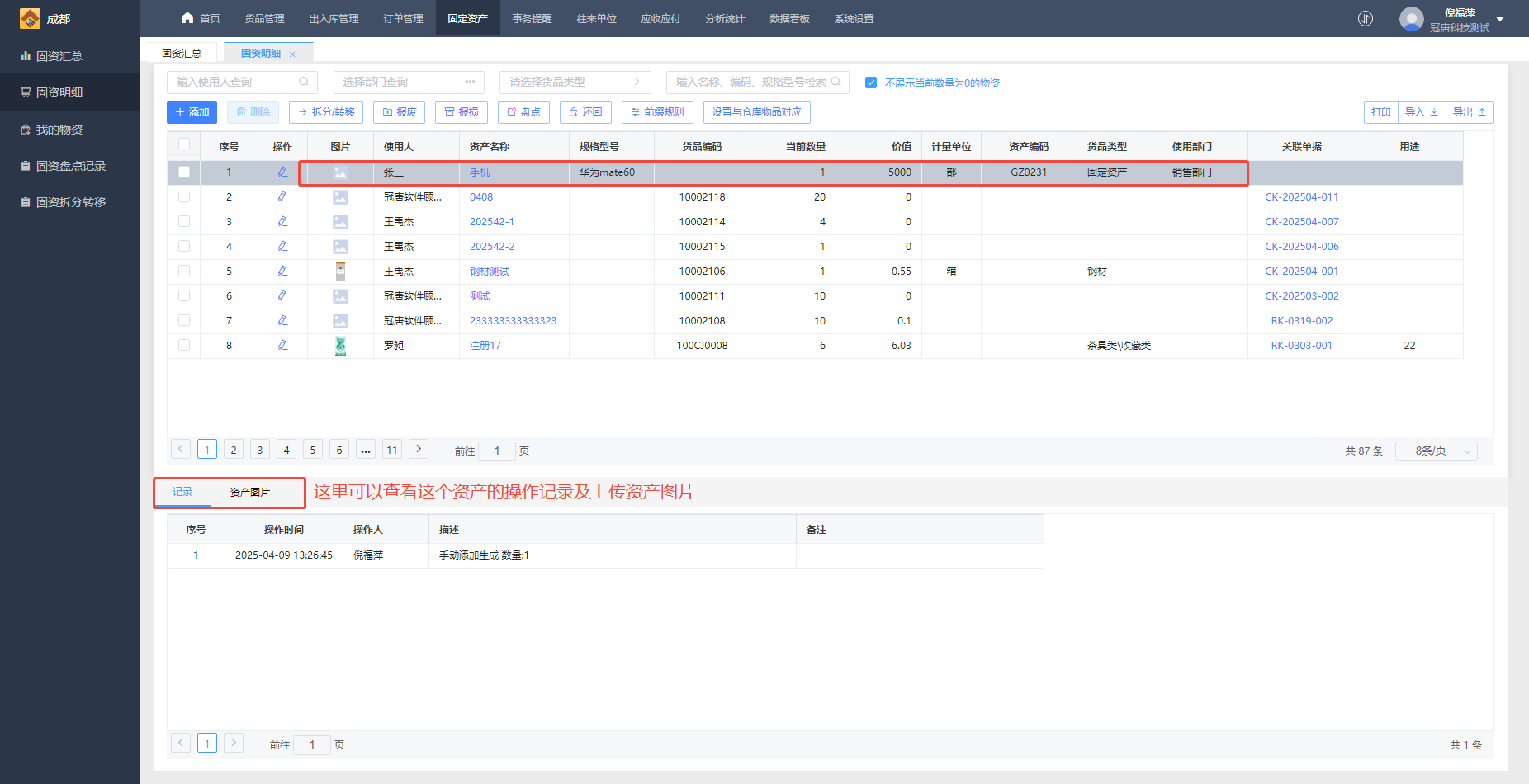Click the circular status icon beside user avatar

(x=1366, y=18)
